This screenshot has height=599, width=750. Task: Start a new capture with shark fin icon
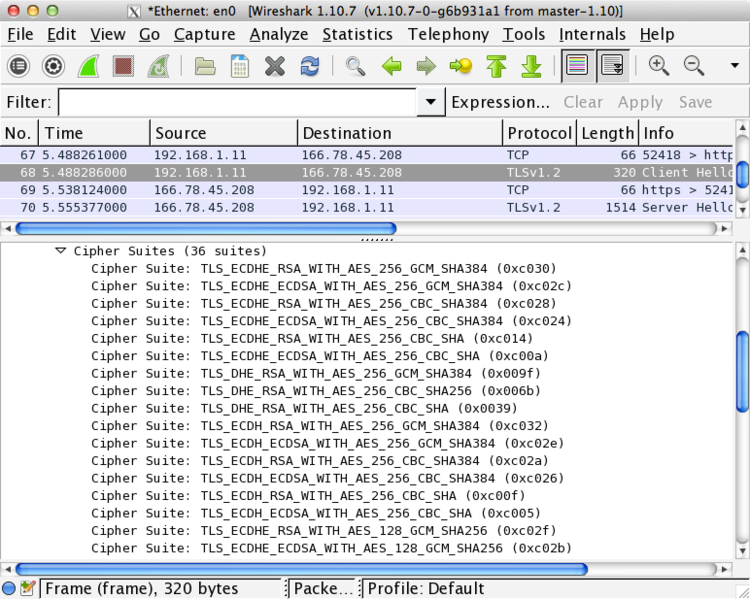point(89,67)
